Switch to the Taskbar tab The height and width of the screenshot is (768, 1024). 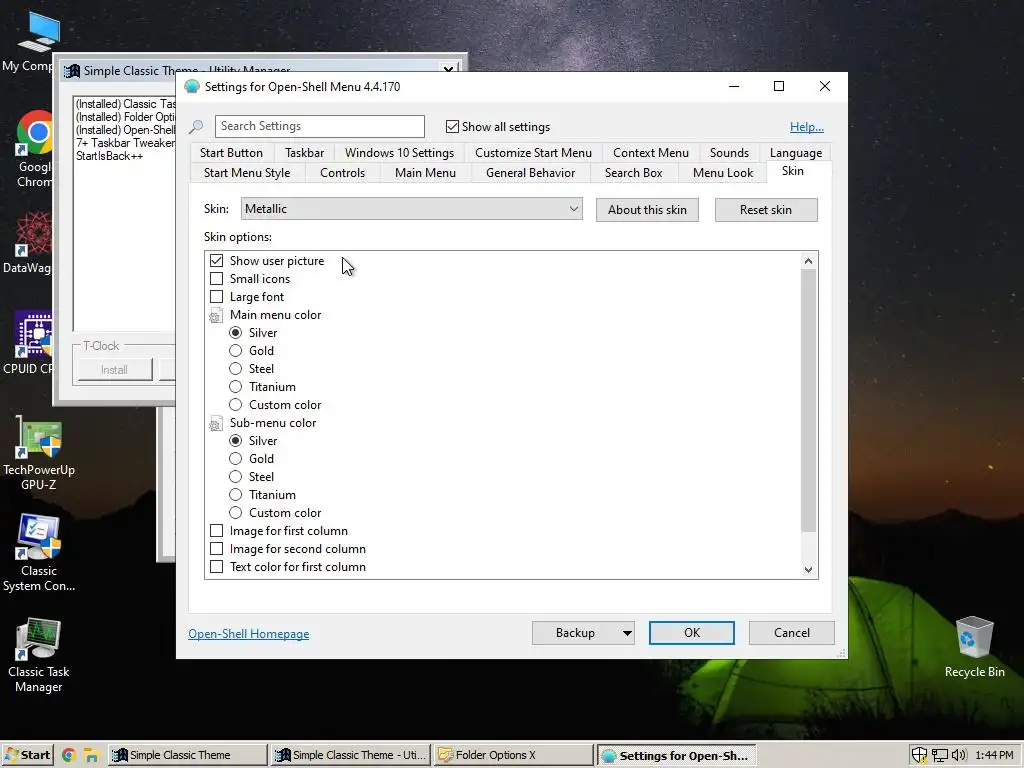click(304, 153)
